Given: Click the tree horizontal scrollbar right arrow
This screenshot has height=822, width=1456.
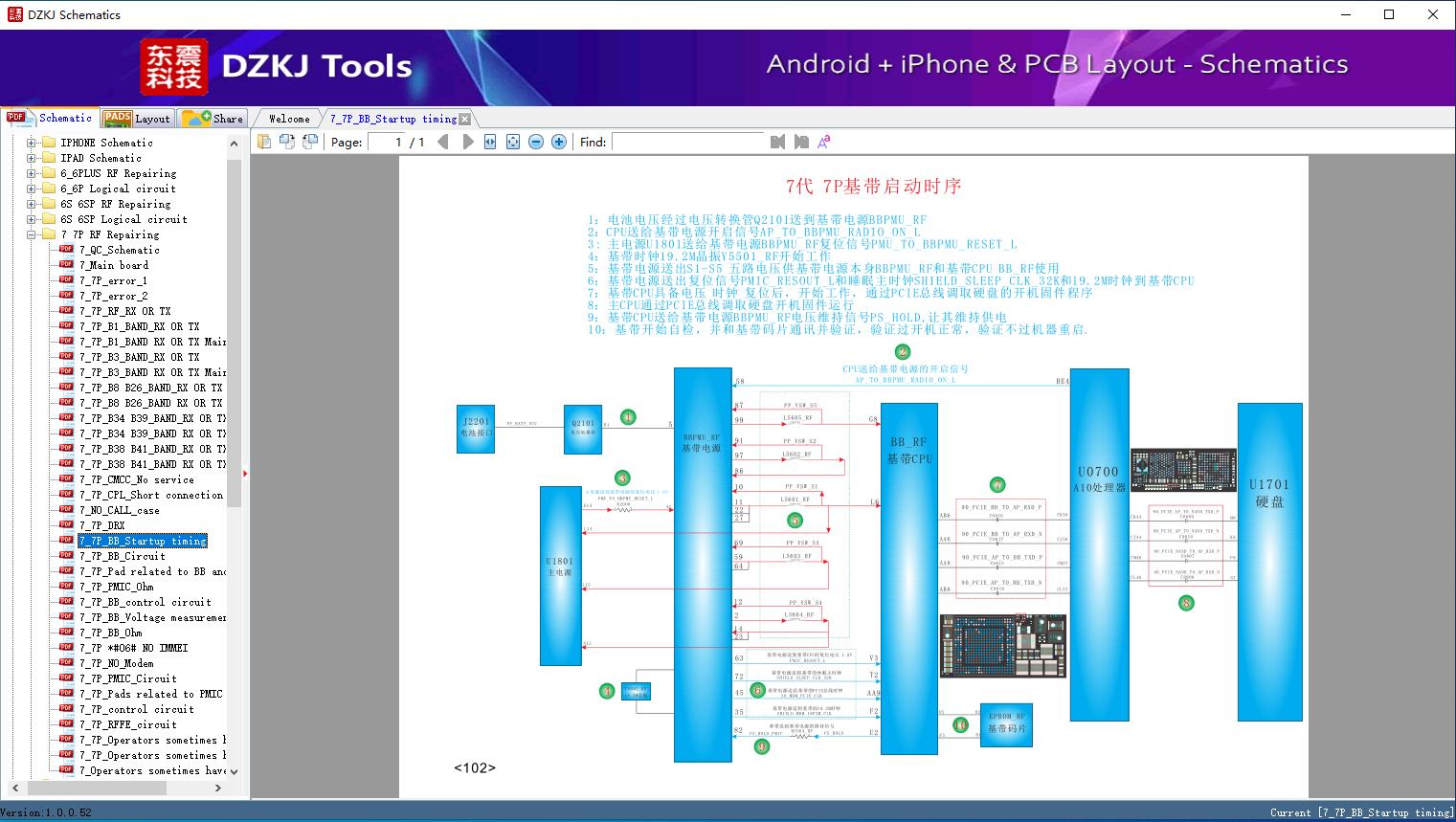Looking at the screenshot, I should (218, 788).
